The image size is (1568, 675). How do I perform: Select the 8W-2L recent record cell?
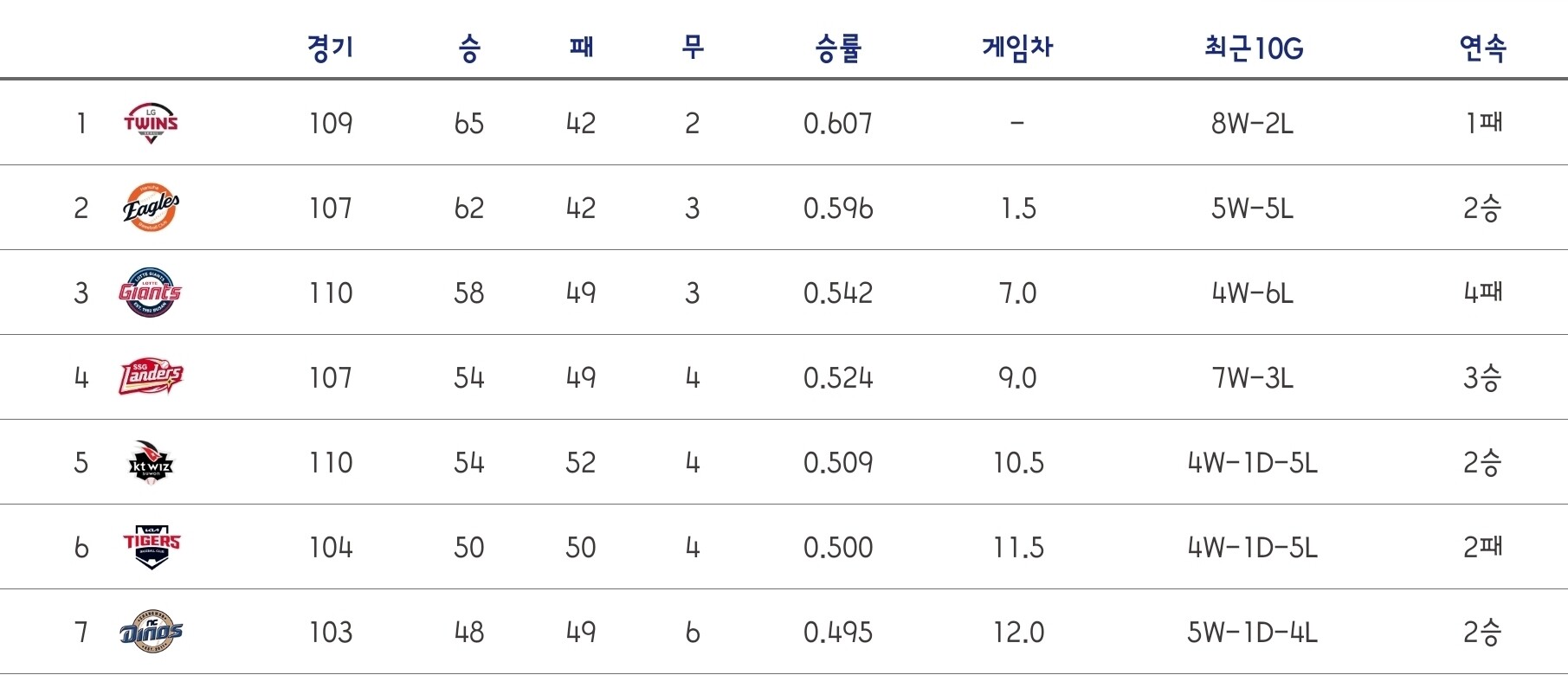pos(1252,123)
